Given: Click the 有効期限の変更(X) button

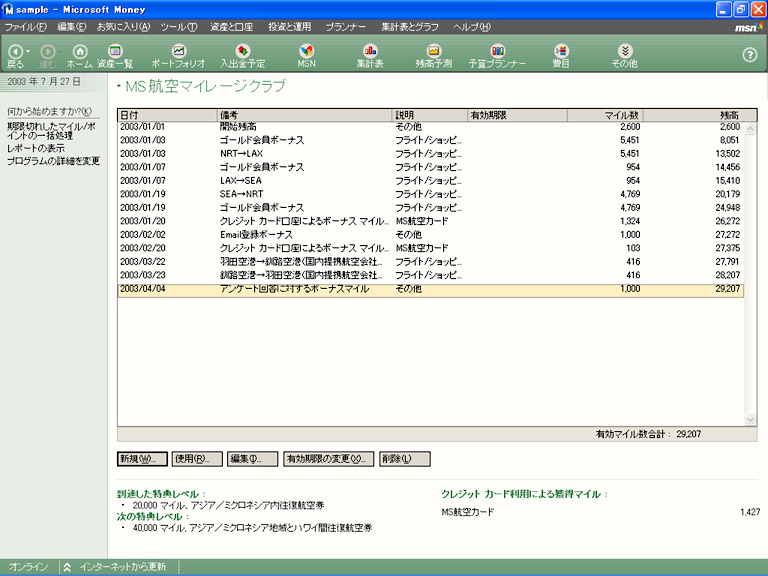Looking at the screenshot, I should (329, 459).
